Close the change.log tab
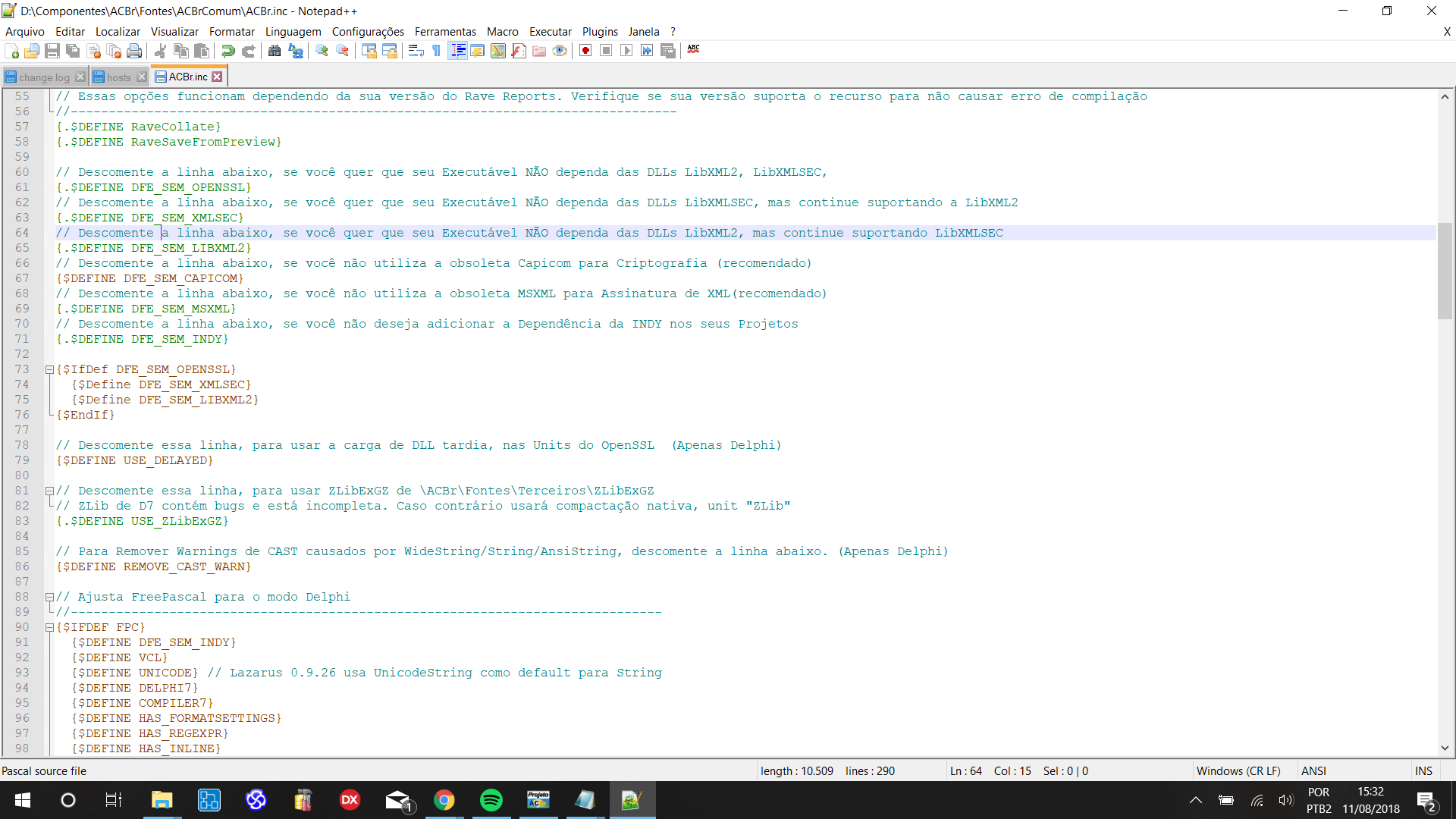 point(80,77)
